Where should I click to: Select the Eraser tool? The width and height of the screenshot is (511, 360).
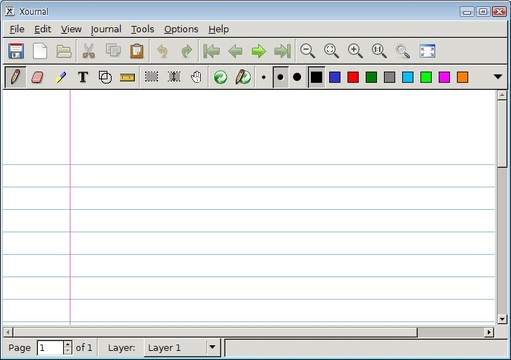37,77
